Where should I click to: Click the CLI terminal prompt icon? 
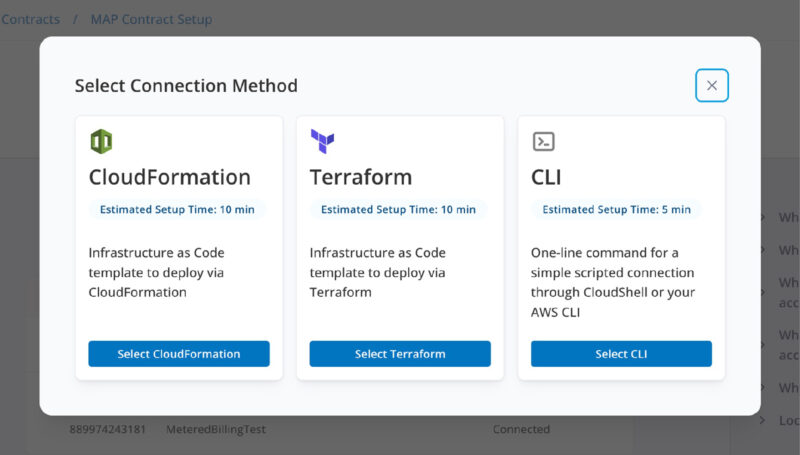[543, 141]
